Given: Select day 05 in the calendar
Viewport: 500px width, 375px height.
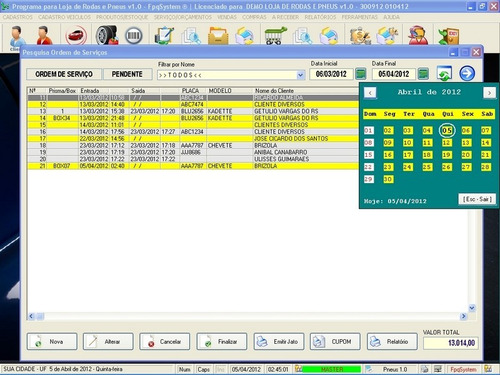Looking at the screenshot, I should 447,130.
